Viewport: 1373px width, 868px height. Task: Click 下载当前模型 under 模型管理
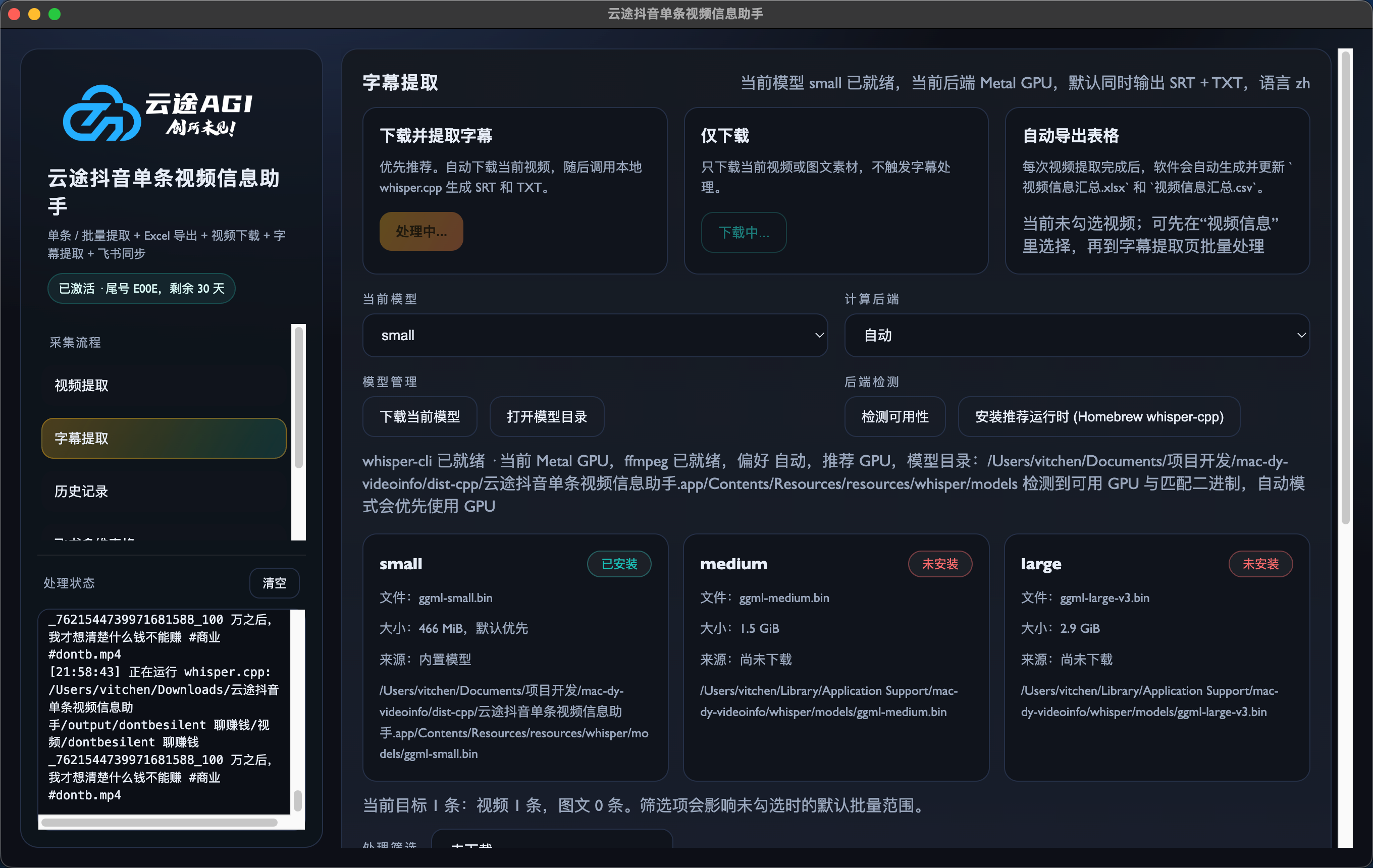[x=419, y=417]
